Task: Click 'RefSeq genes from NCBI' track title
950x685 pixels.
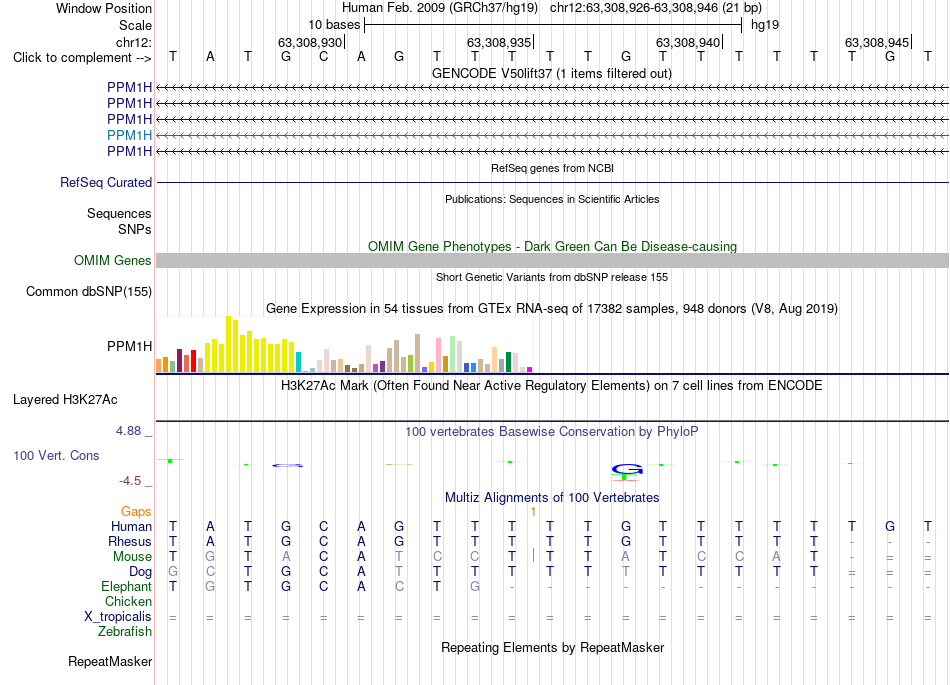Action: pyautogui.click(x=553, y=168)
